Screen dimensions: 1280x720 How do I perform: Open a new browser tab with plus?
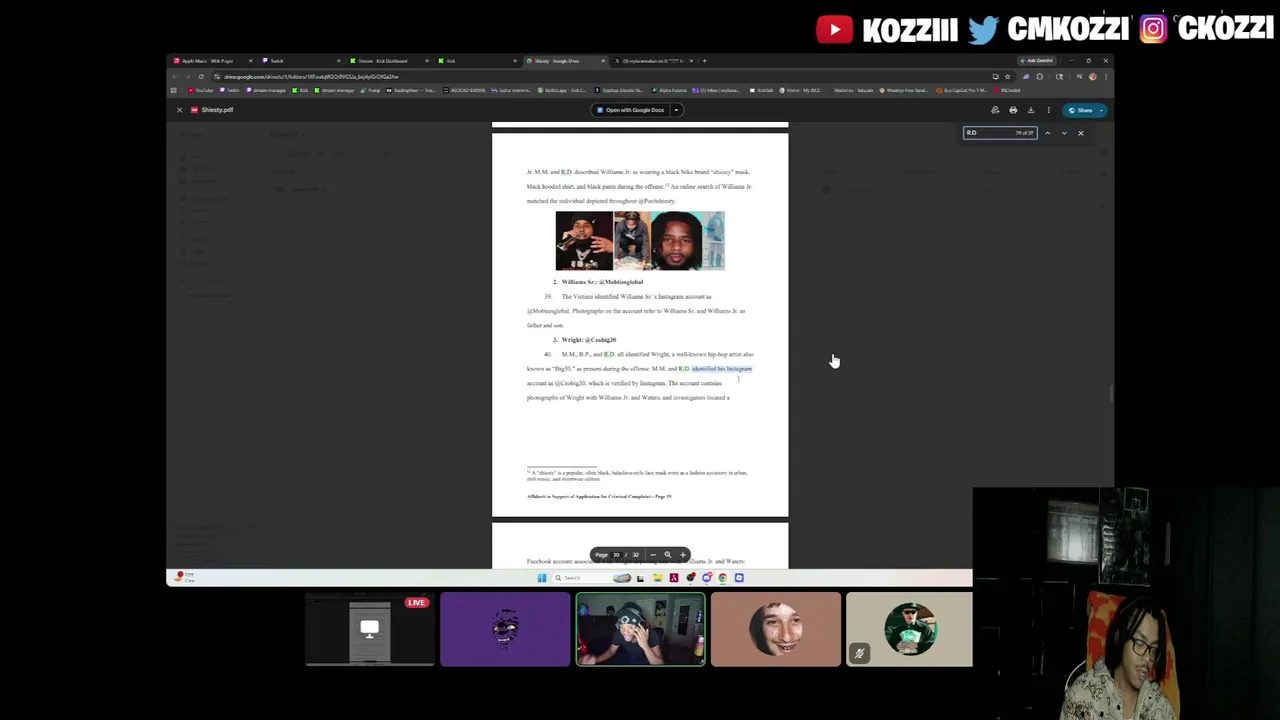704,61
